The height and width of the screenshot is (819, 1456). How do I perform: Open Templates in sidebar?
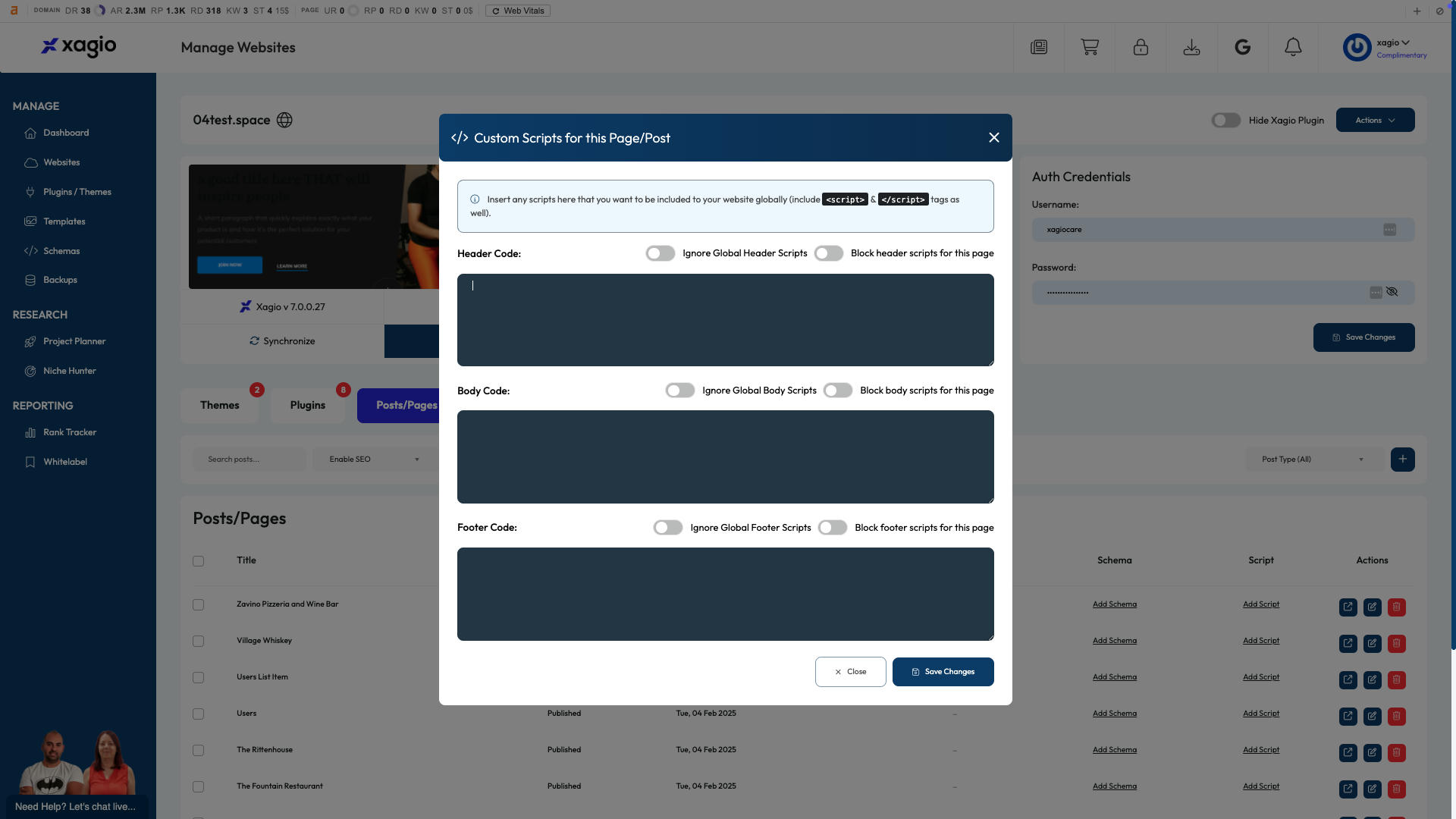click(64, 221)
